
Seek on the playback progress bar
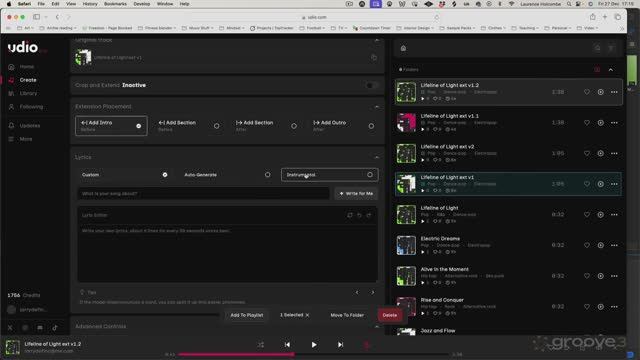pos(313,354)
